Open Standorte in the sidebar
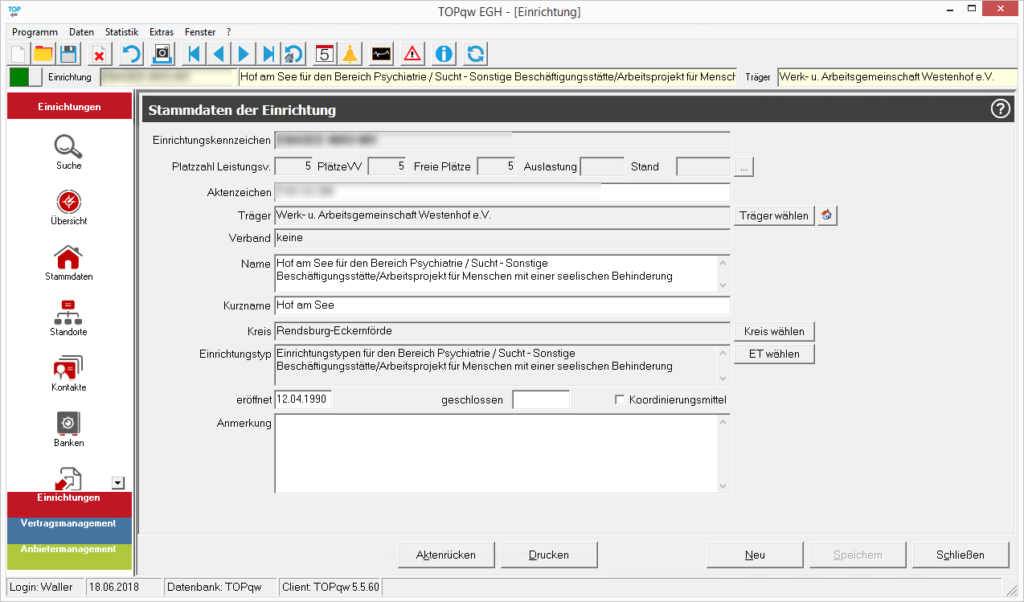Screen dimensions: 1024x602 69,318
